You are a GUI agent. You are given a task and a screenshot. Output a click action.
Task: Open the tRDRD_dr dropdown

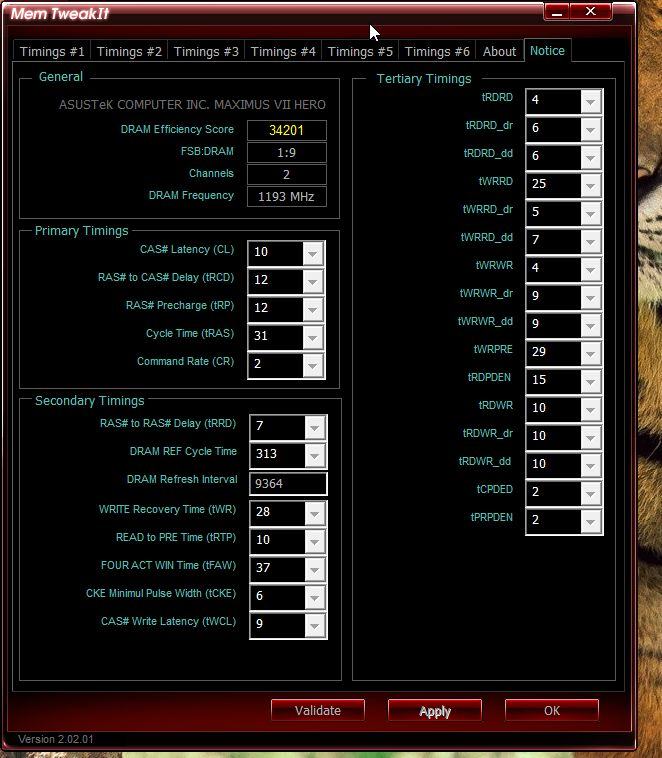[590, 130]
